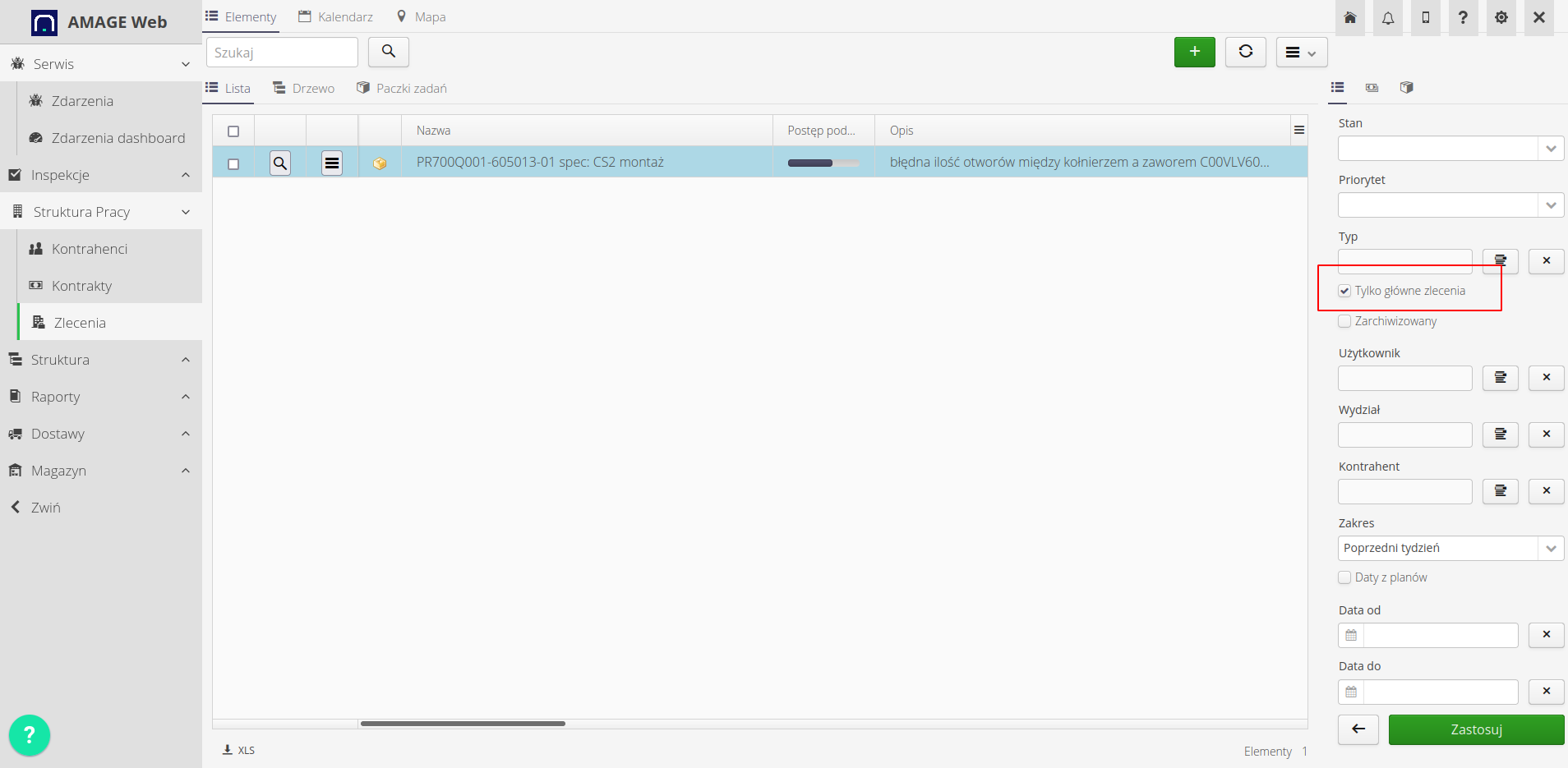Screen dimensions: 1568x768
Task: Tick the Daty z planów checkbox
Action: (x=1344, y=577)
